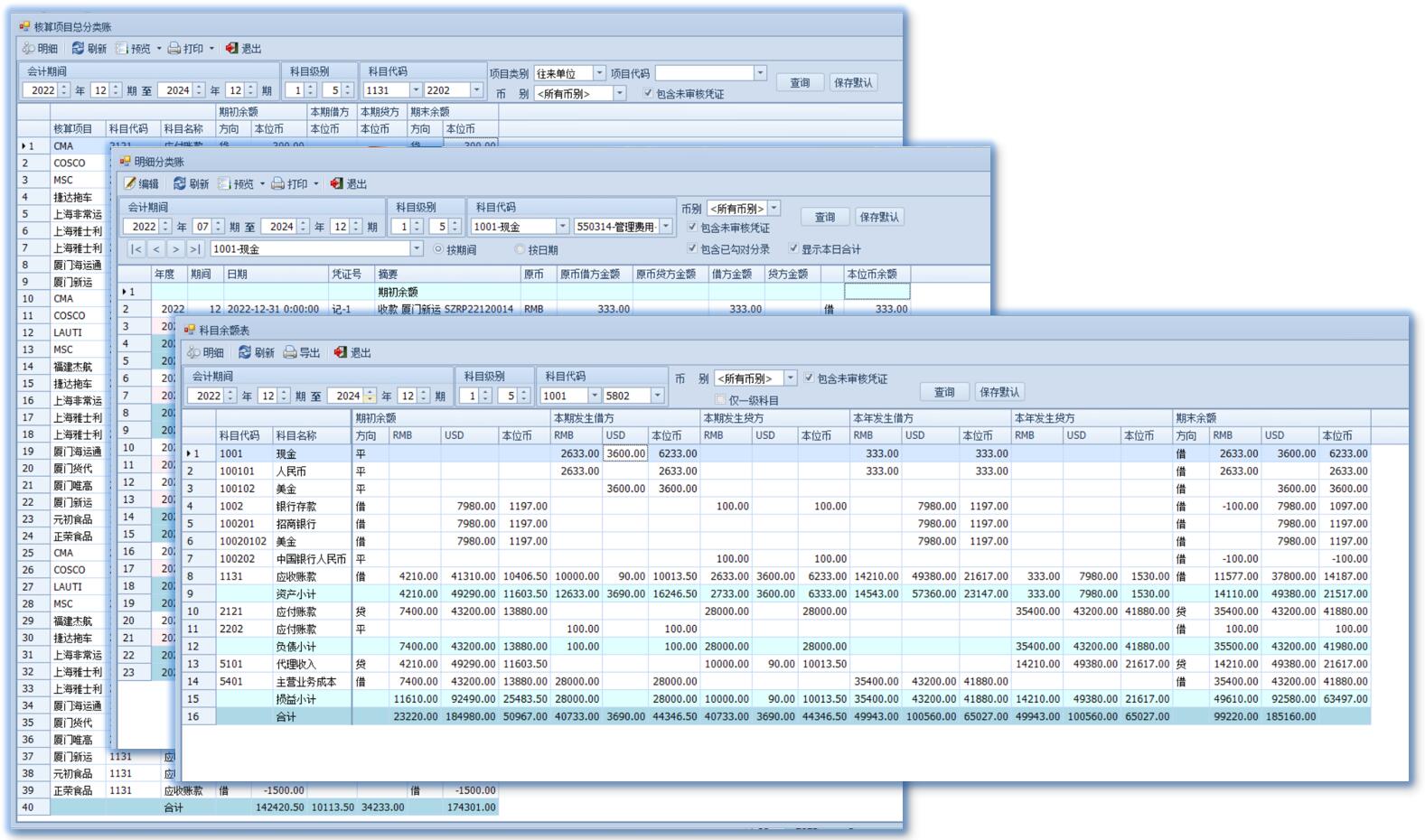The height and width of the screenshot is (840, 1425).
Task: Open the 项目类别 往来单位 dropdown
Action: tap(598, 73)
